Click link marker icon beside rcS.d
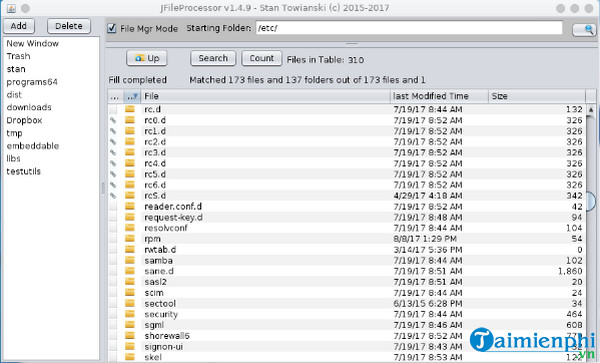Image resolution: width=600 pixels, height=363 pixels. click(113, 196)
